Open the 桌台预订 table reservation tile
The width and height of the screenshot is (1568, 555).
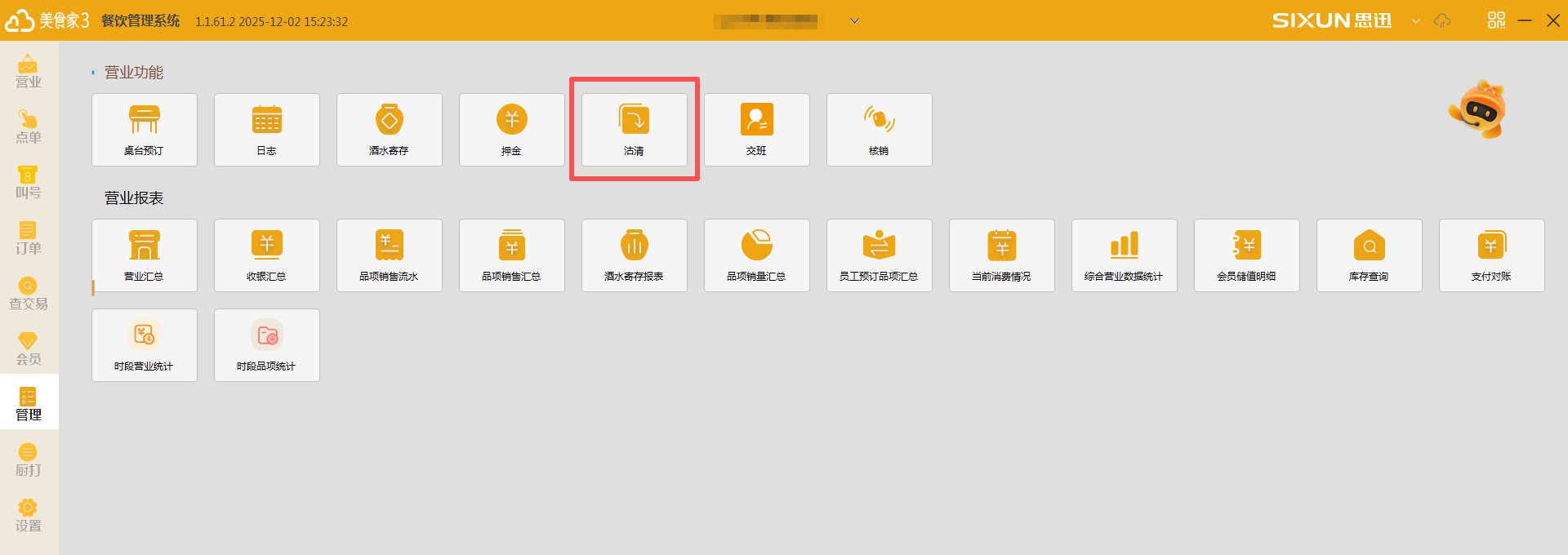(x=145, y=130)
